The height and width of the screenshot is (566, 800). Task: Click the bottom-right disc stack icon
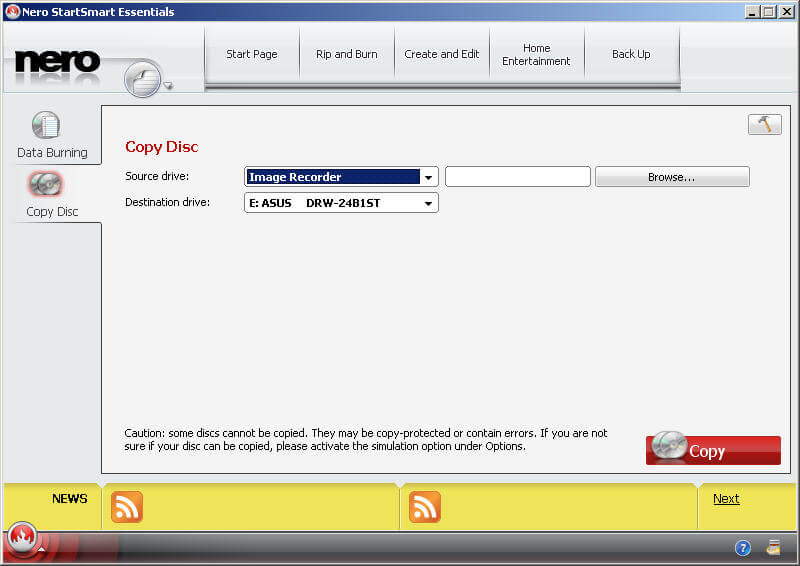pyautogui.click(x=773, y=548)
